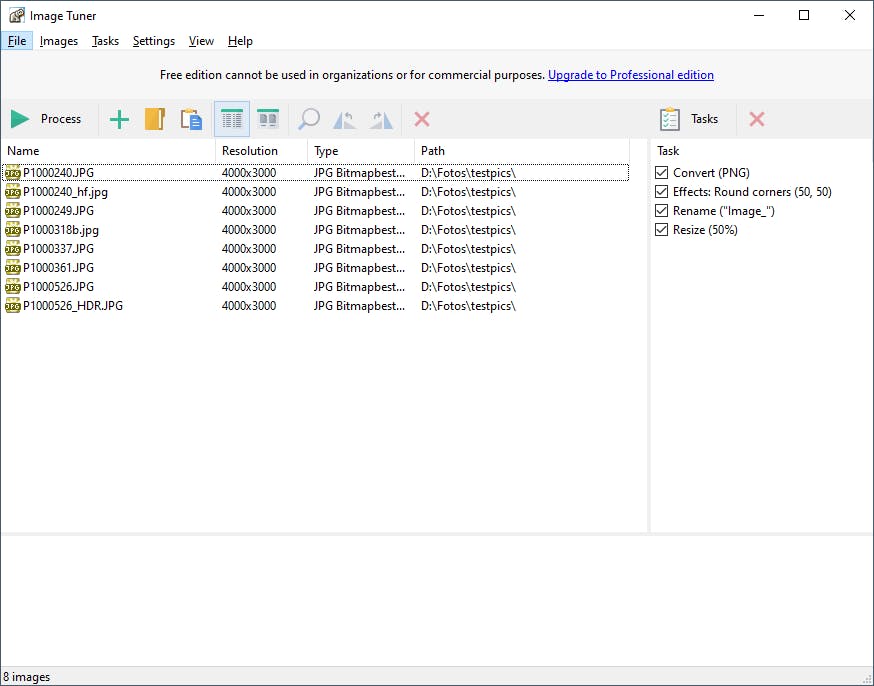This screenshot has width=874, height=686.
Task: Click the yellow add folder icon
Action: (x=154, y=120)
